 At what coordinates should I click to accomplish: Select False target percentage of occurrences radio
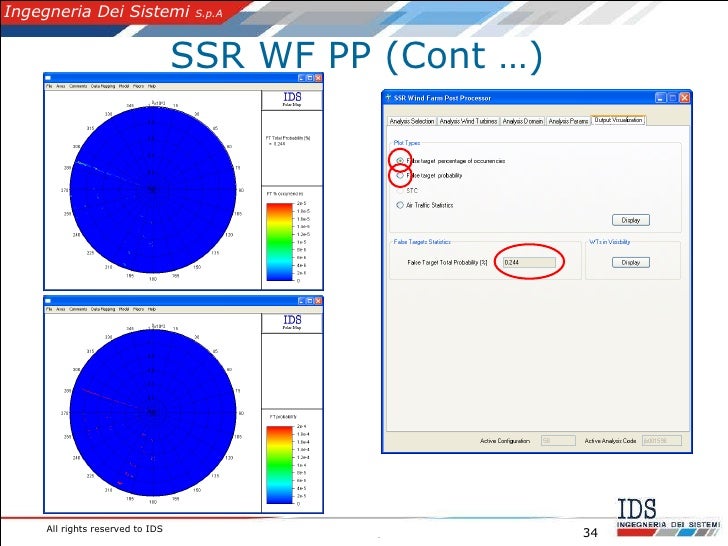pos(400,161)
